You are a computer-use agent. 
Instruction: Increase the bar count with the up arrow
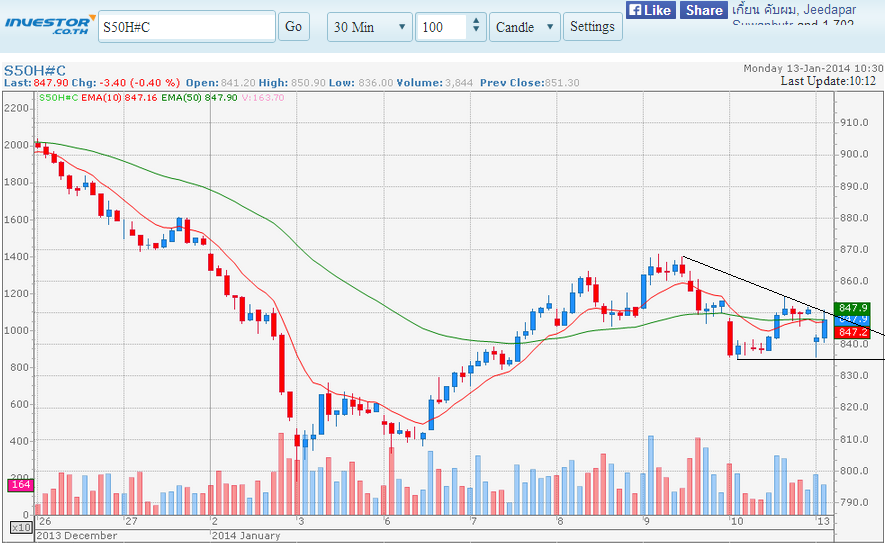pos(476,21)
